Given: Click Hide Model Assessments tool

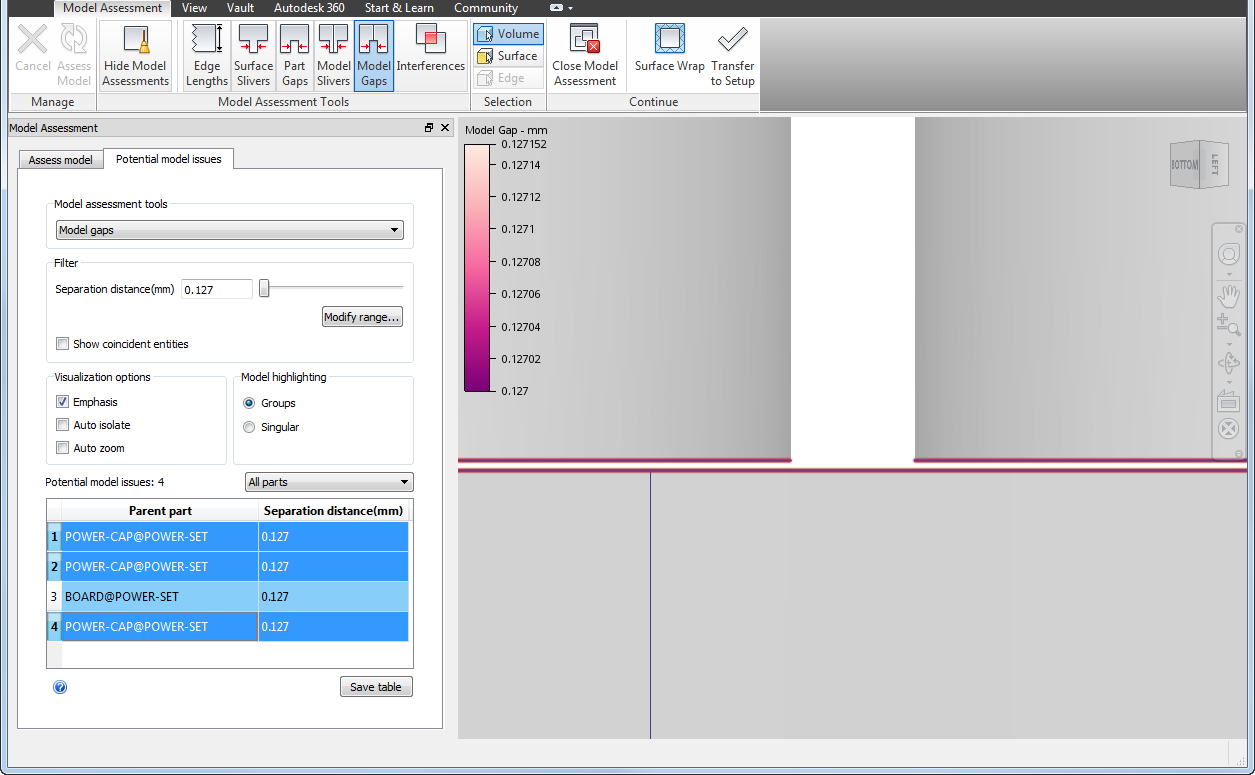Looking at the screenshot, I should click(x=136, y=55).
